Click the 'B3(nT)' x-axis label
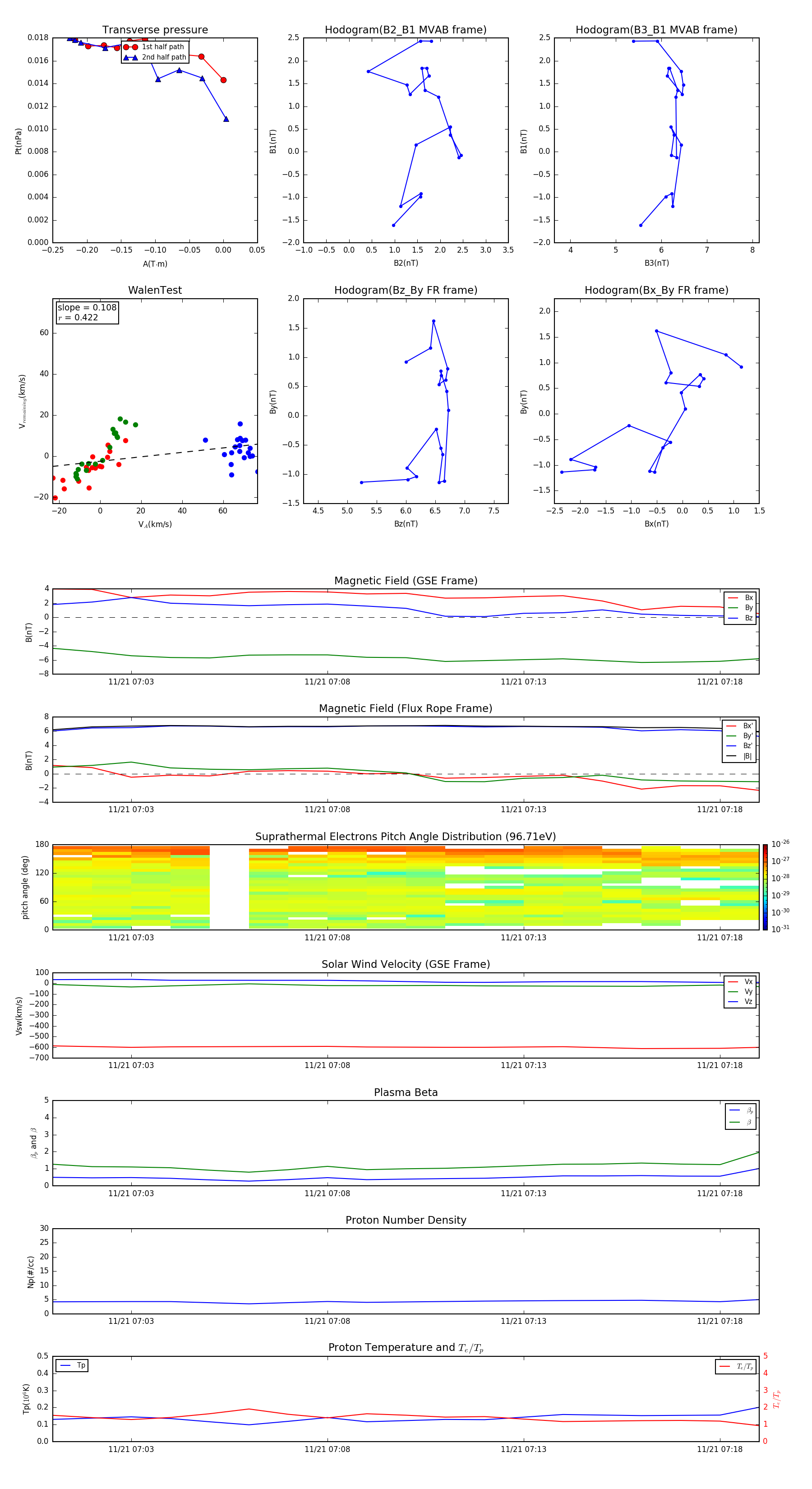812x1489 pixels. tap(656, 263)
